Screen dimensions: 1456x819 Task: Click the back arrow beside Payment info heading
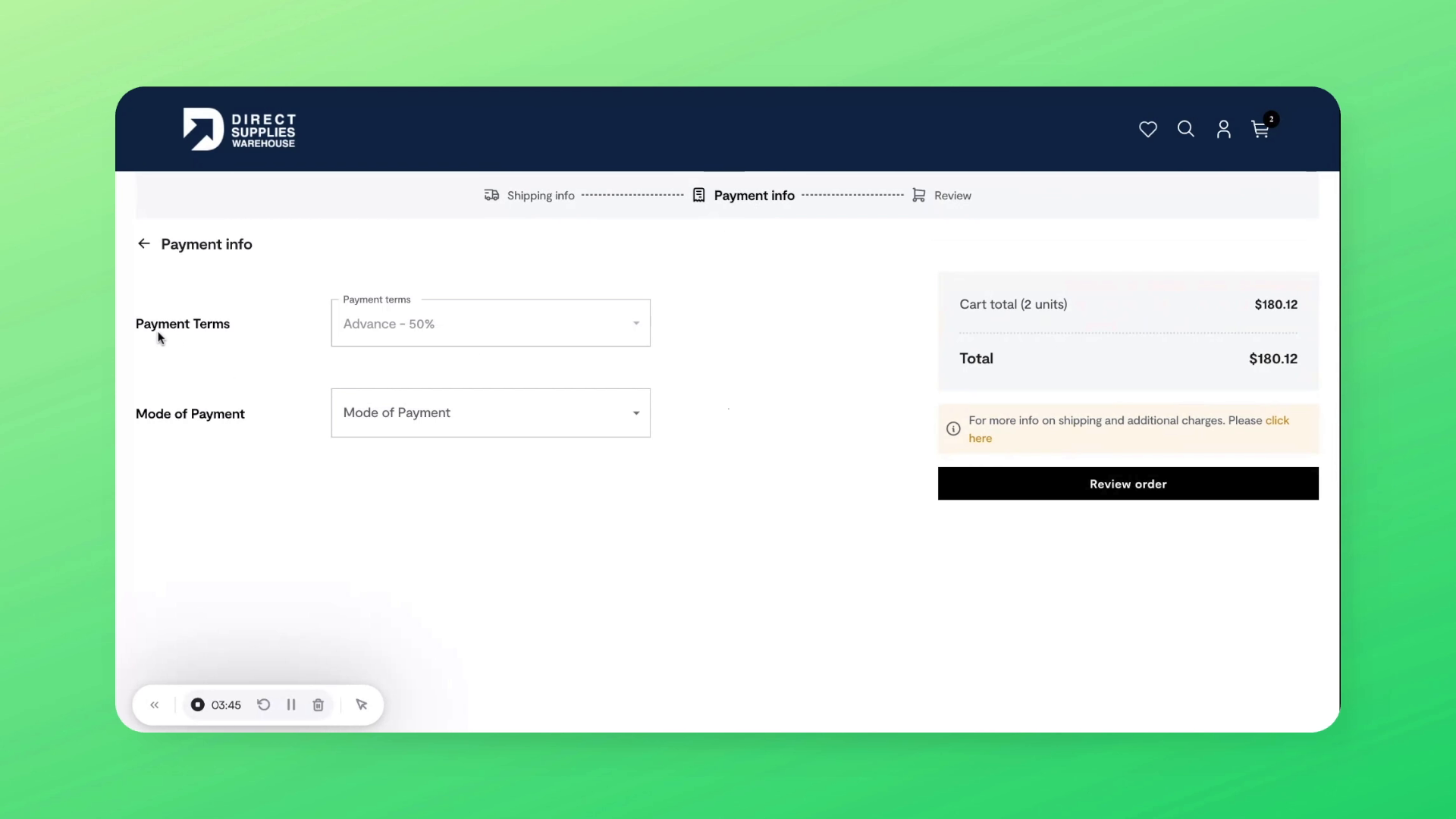(x=143, y=243)
